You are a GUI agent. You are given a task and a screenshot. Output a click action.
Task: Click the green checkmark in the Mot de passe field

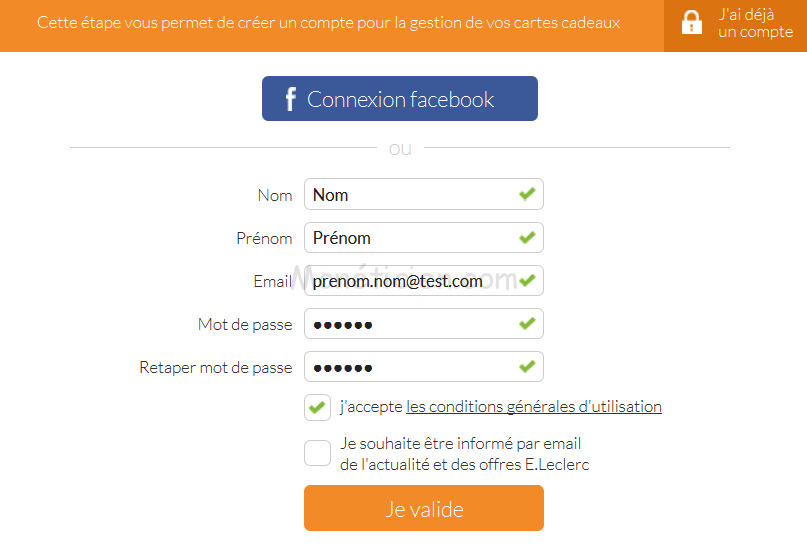527,324
